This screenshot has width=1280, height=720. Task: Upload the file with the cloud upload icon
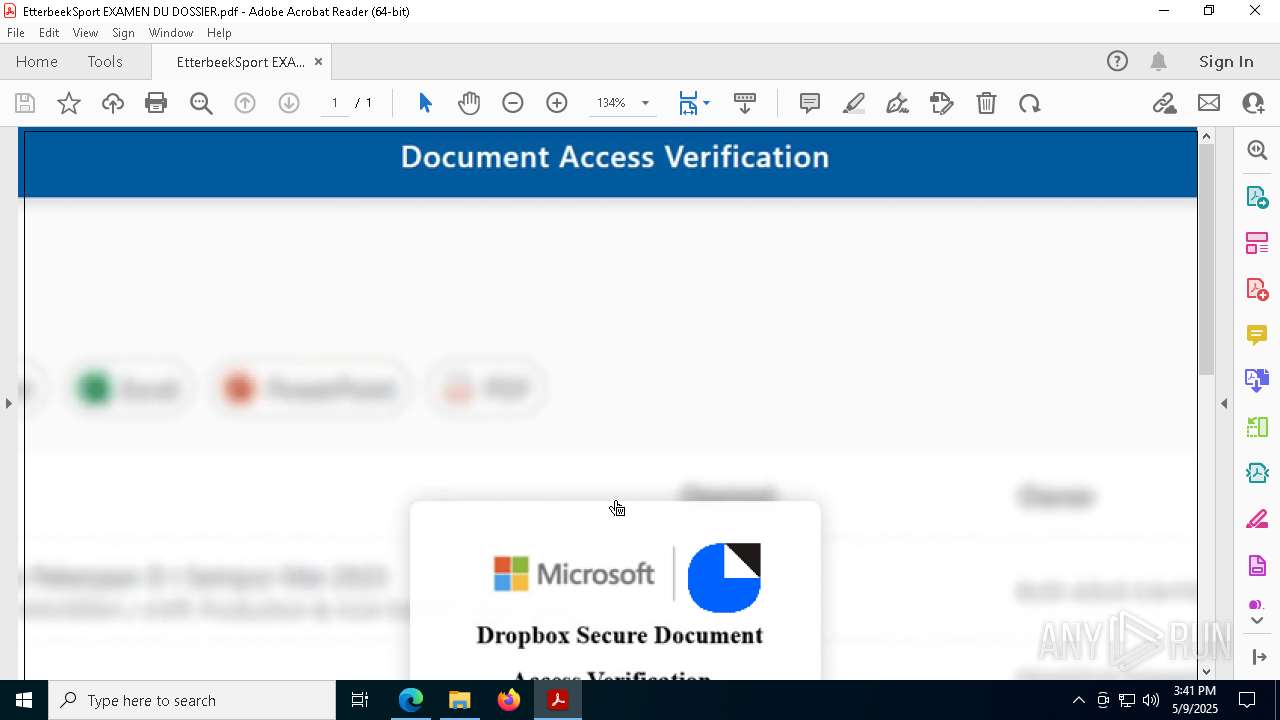click(x=113, y=103)
